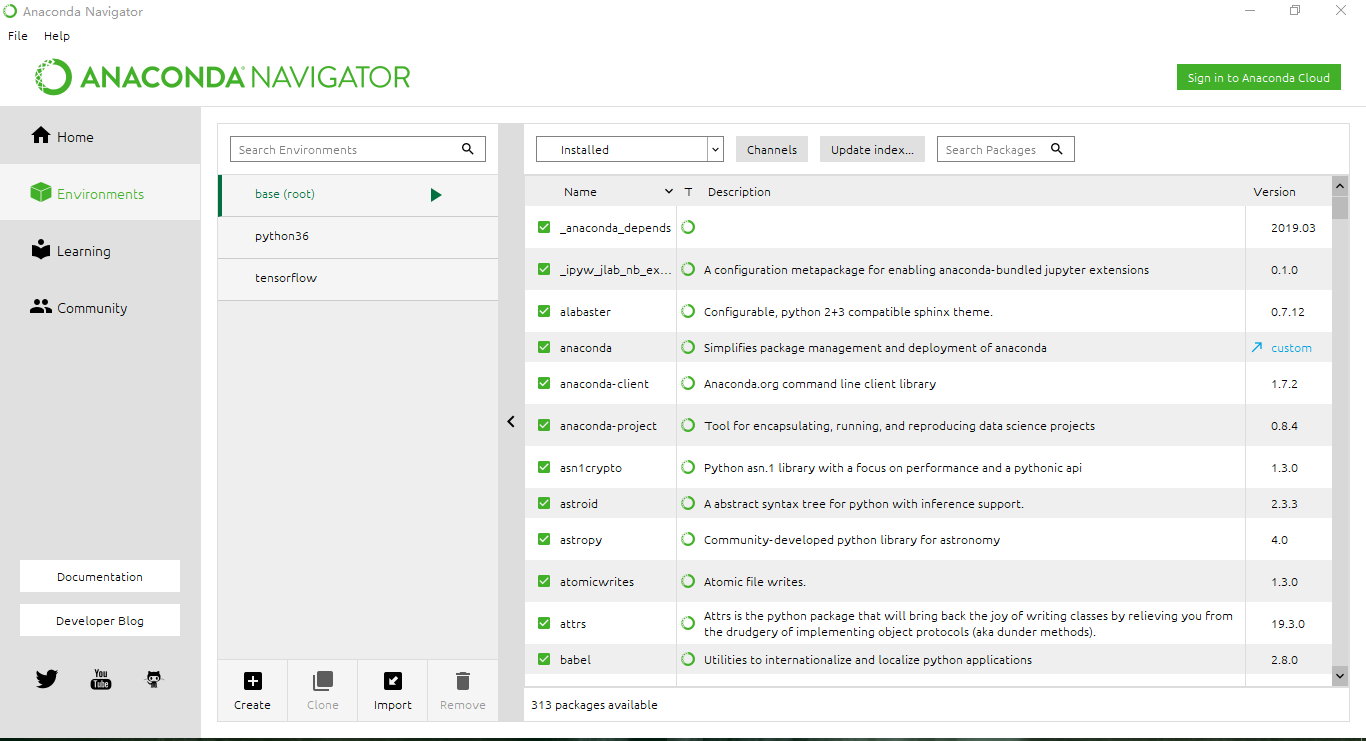Open the GitHub octocat icon
Screen dimensions: 1366x741
click(154, 679)
